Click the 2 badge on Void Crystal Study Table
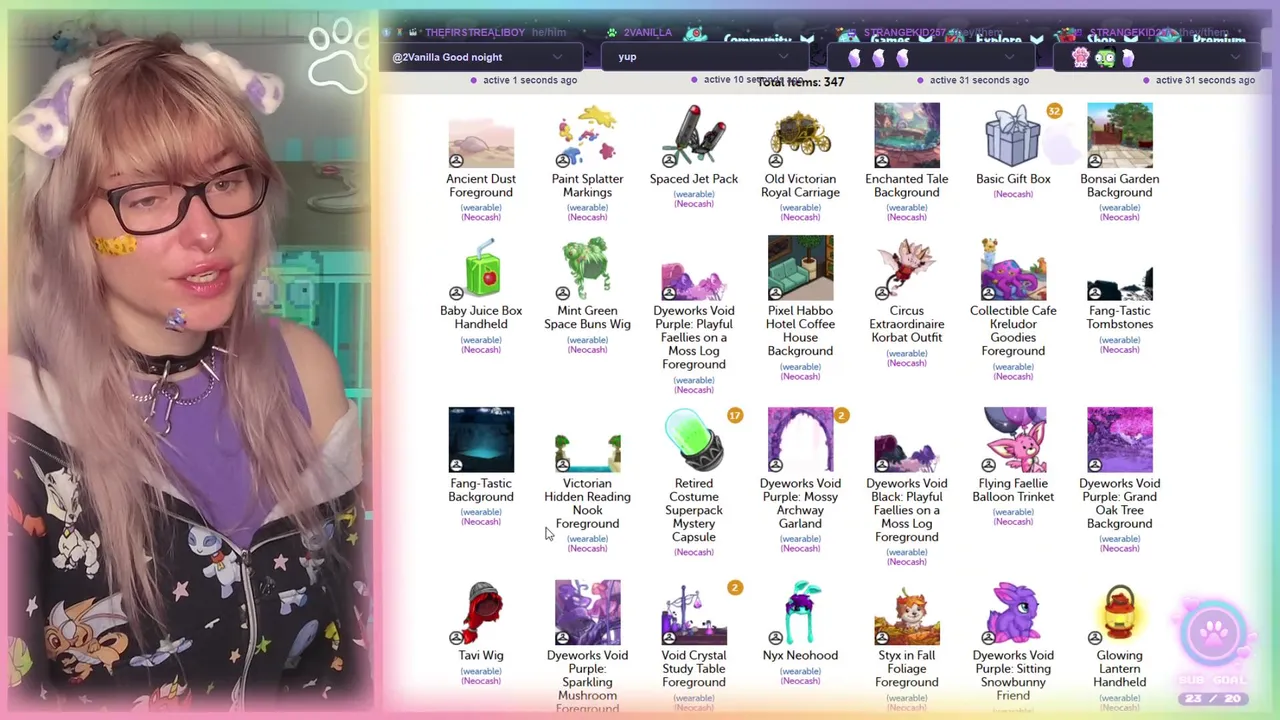Viewport: 1280px width, 720px height. pos(735,588)
